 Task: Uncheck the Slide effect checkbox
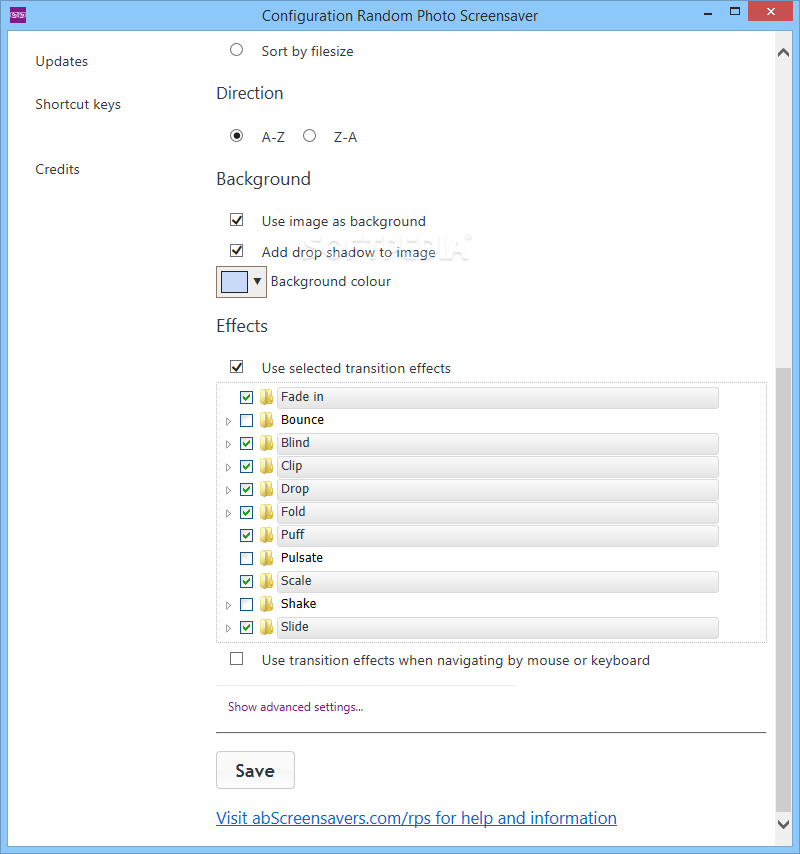point(246,627)
